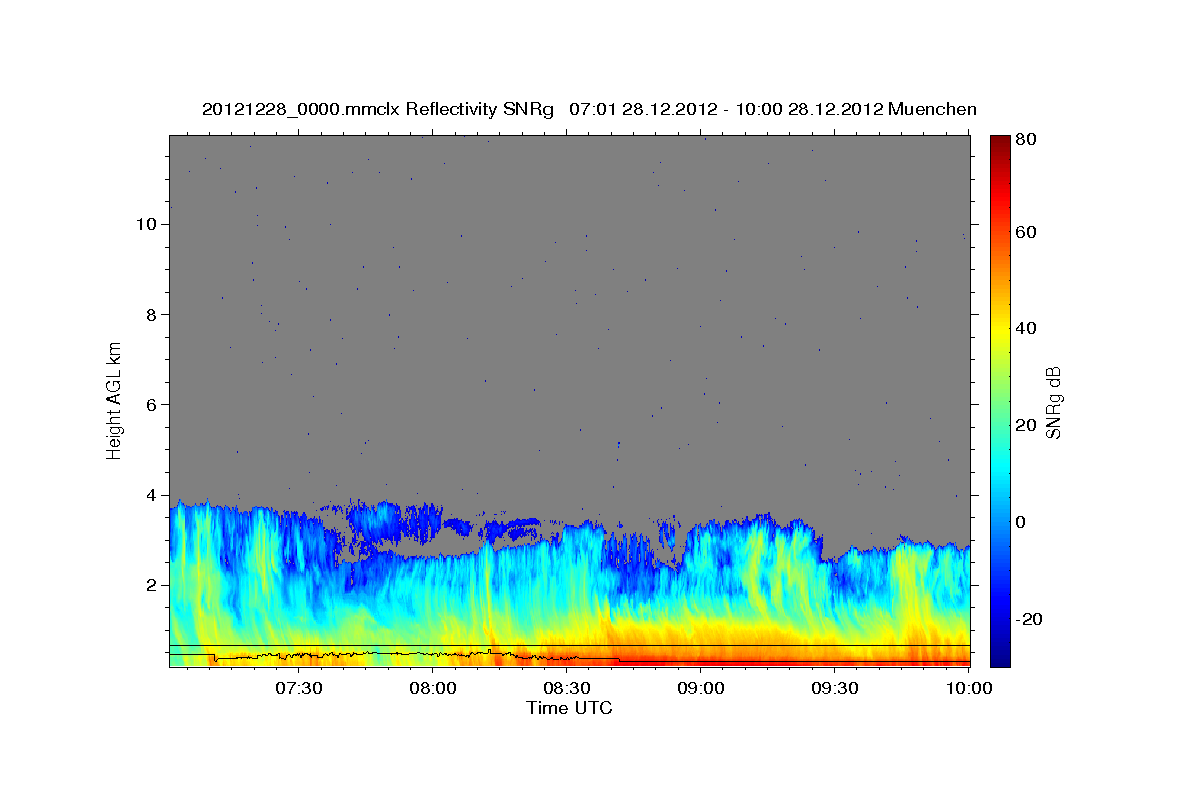Click the 08:30 time tick label

point(567,689)
